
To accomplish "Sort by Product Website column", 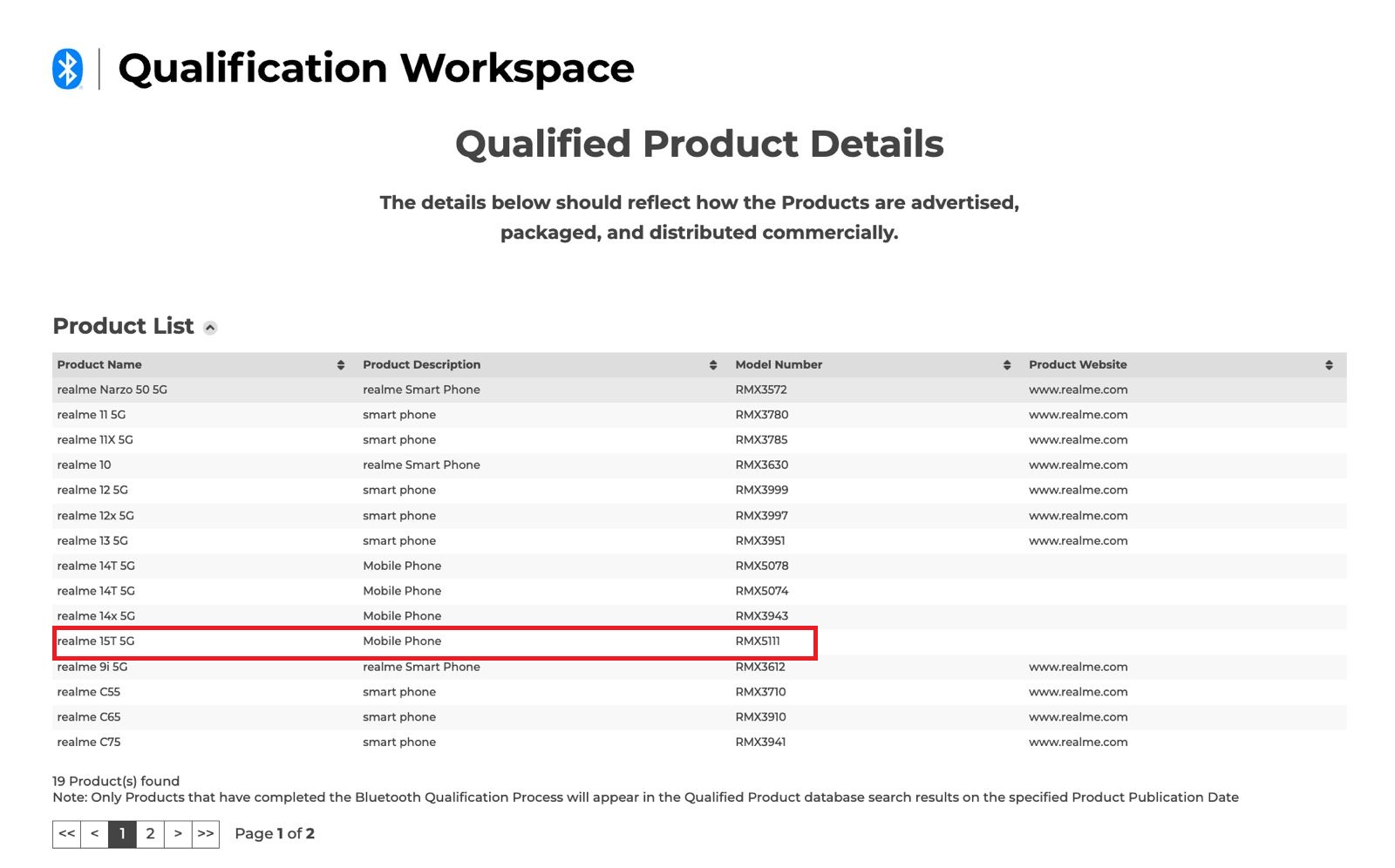I will coord(1328,365).
